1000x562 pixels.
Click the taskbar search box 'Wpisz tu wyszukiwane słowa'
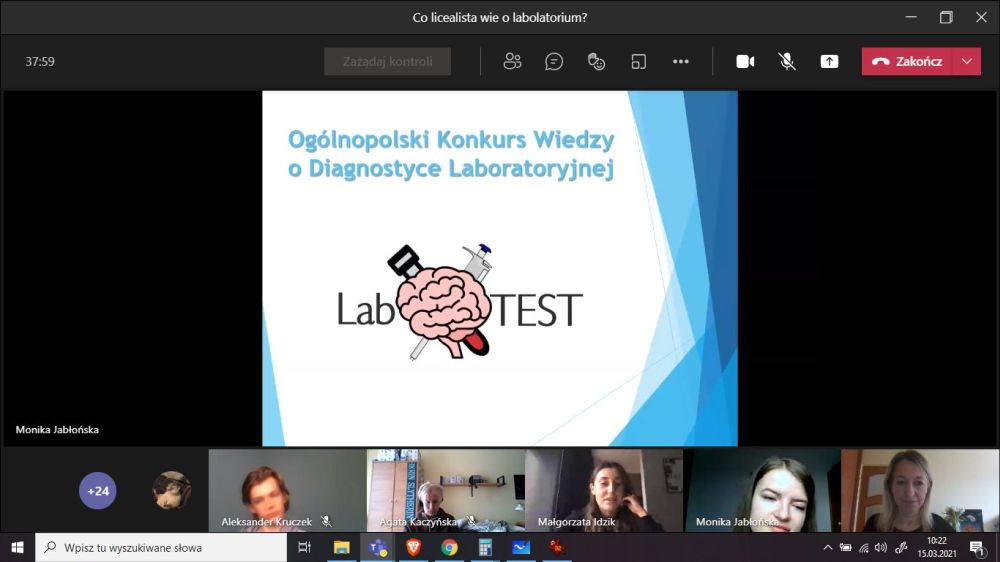tap(161, 547)
